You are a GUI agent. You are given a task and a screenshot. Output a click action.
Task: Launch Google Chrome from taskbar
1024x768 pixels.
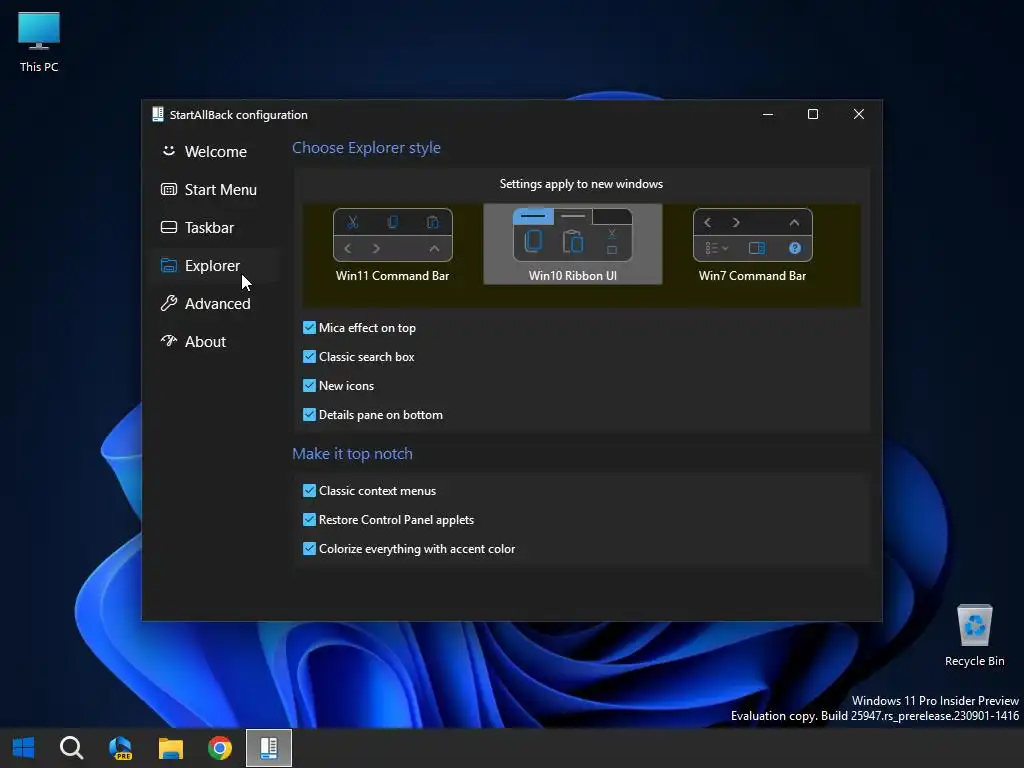220,748
